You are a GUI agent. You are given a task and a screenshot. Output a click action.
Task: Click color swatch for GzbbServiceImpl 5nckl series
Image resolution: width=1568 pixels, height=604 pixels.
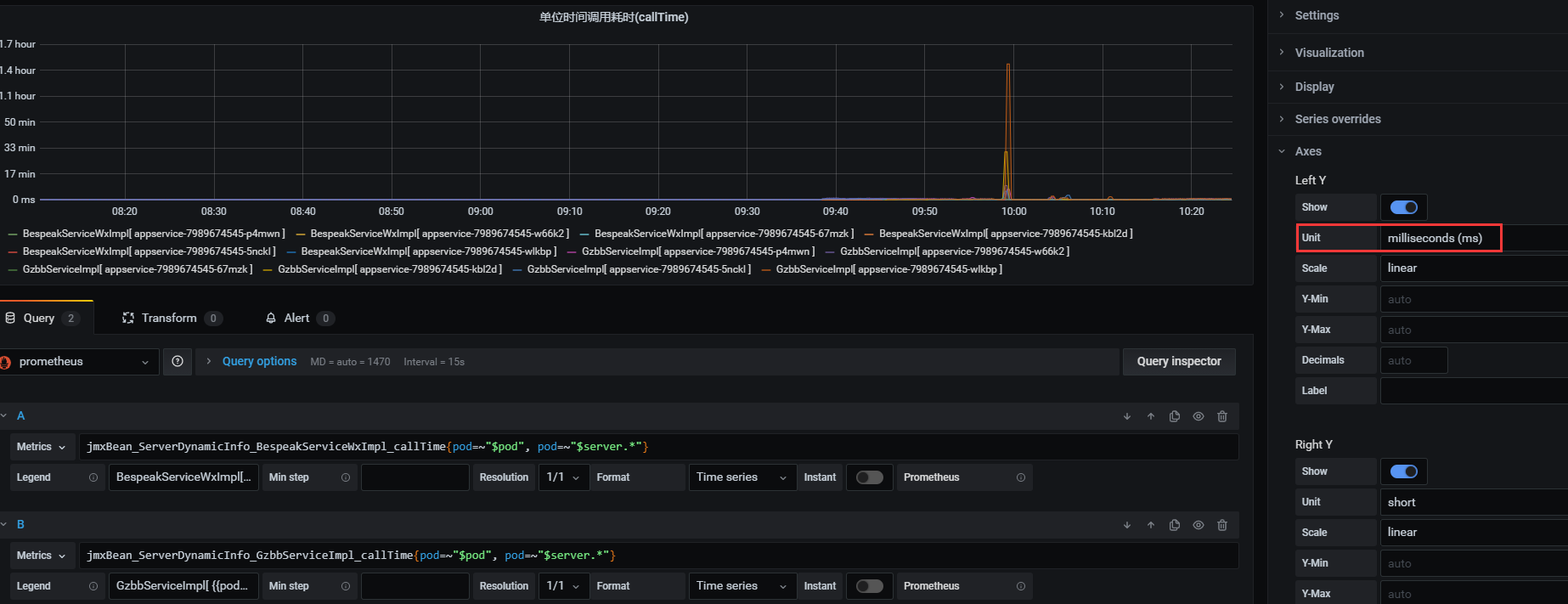click(517, 269)
